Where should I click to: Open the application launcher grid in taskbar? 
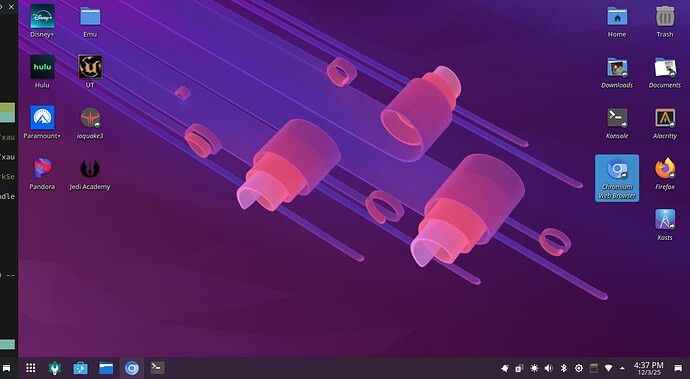(x=30, y=368)
